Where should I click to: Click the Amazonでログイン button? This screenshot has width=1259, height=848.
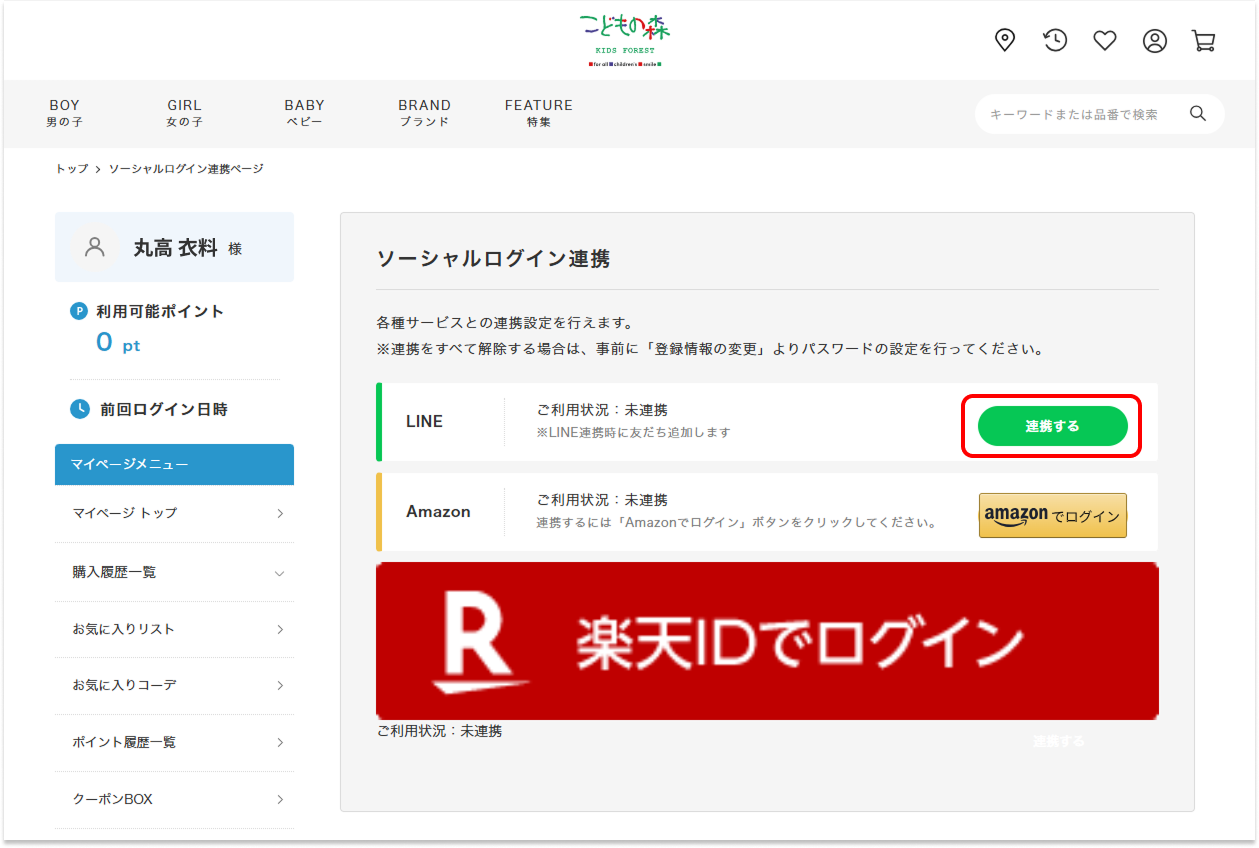click(1052, 515)
